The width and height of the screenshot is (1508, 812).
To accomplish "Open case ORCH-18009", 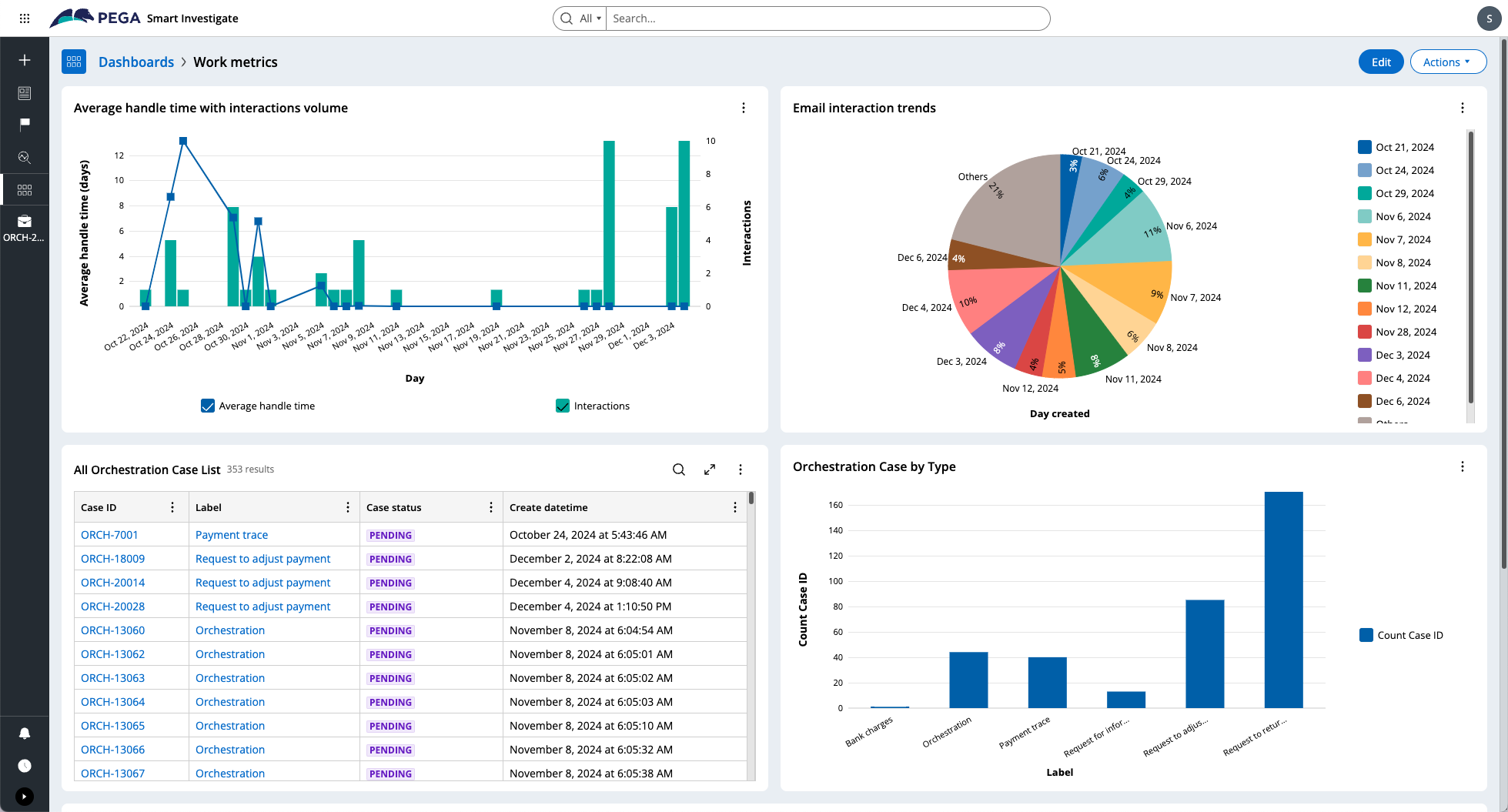I will (112, 559).
